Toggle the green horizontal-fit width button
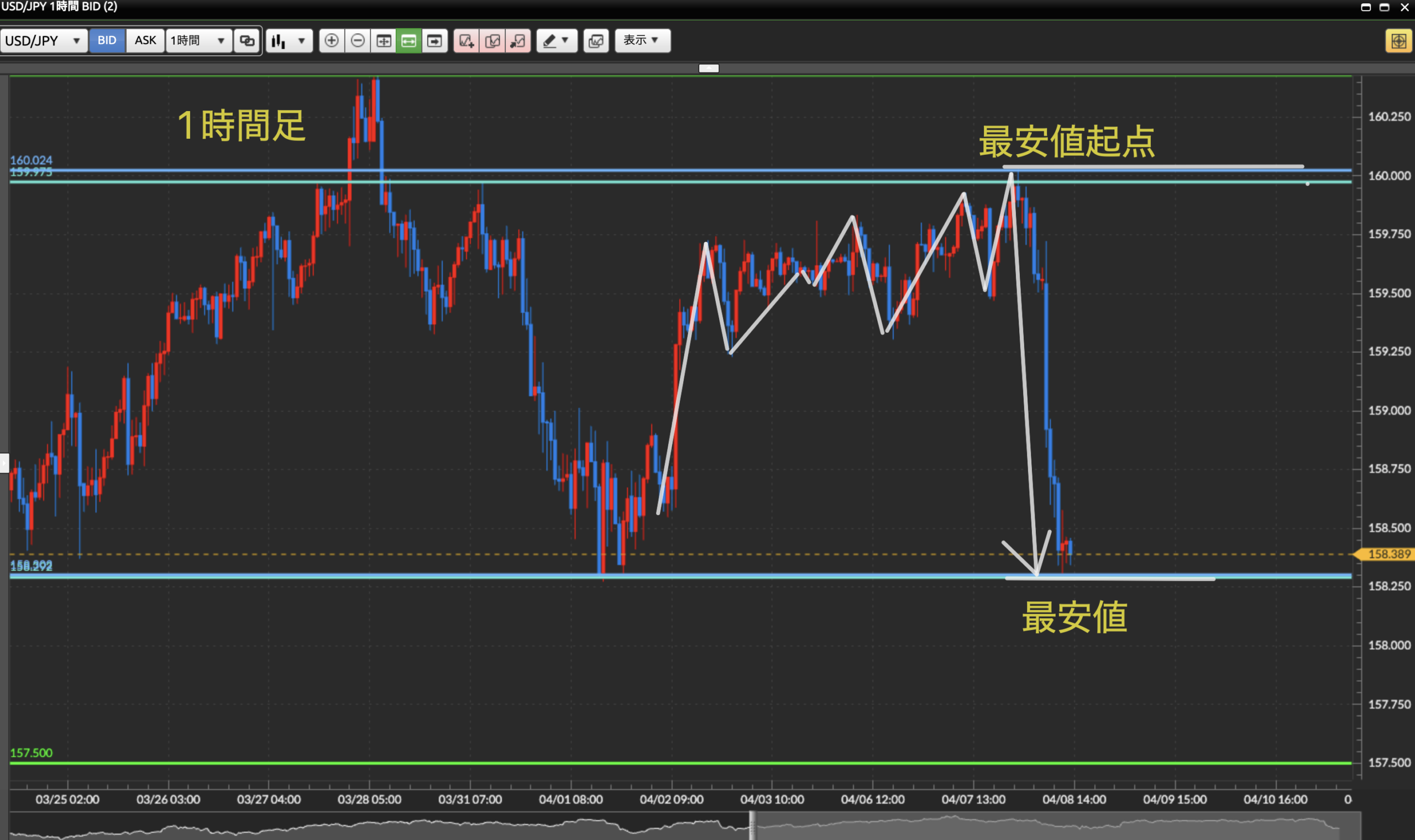The height and width of the screenshot is (840, 1415). coord(408,41)
